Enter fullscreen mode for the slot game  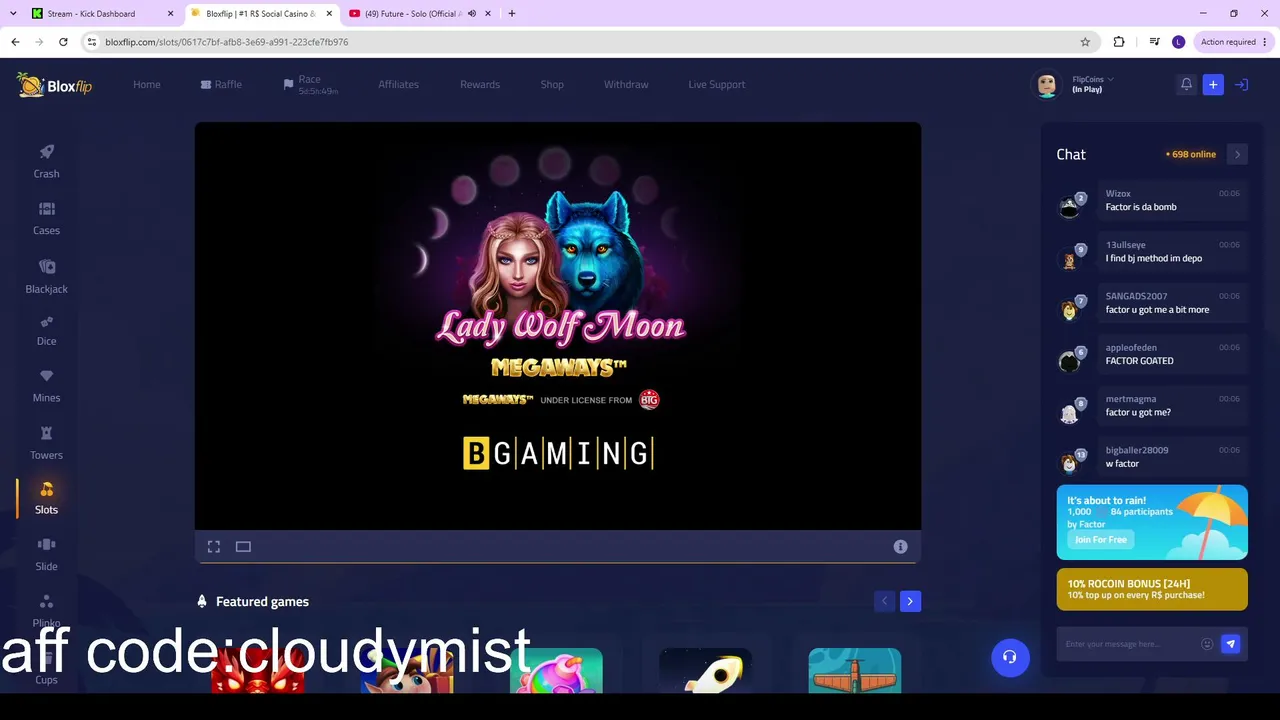(214, 547)
